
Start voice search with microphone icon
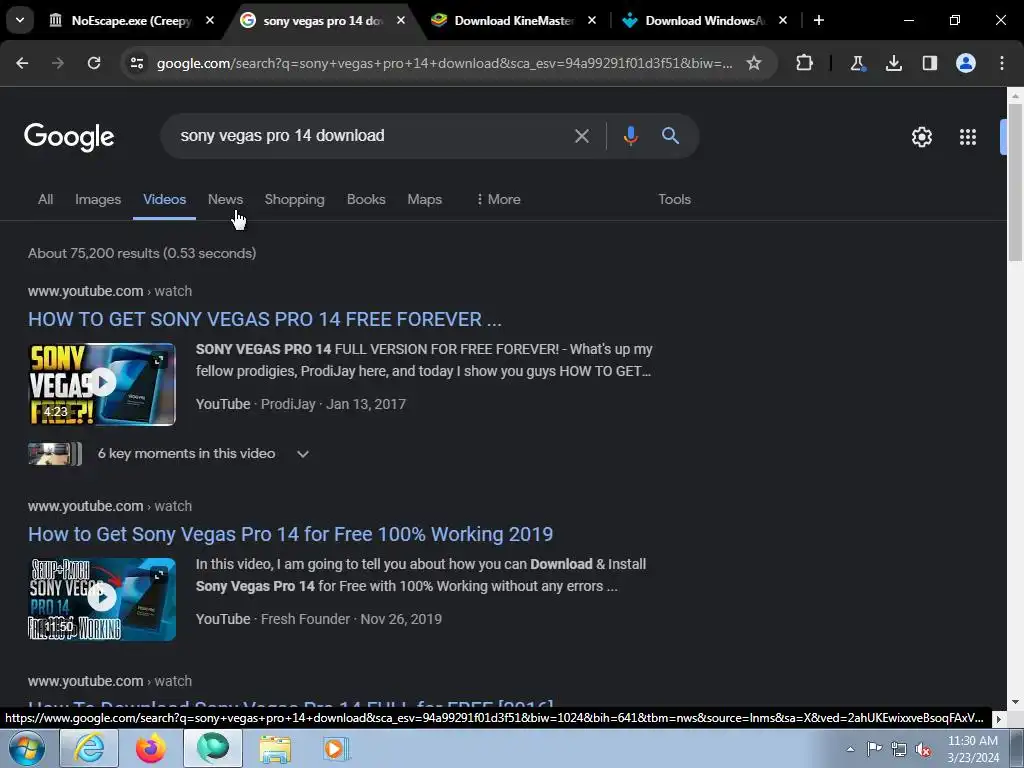point(630,136)
